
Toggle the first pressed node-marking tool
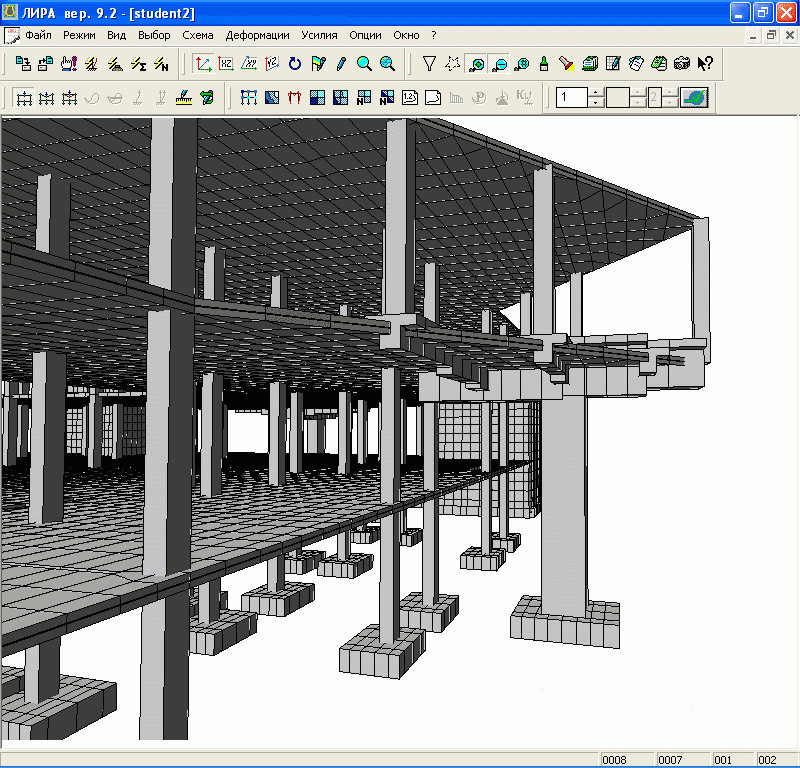click(478, 64)
